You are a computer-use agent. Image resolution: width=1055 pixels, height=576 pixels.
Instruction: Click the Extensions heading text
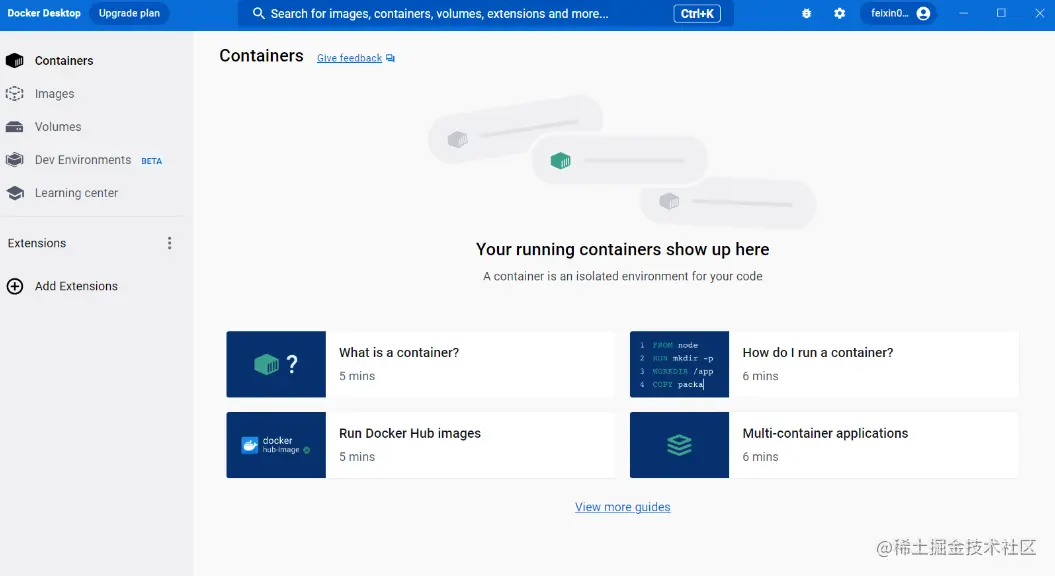(x=37, y=243)
